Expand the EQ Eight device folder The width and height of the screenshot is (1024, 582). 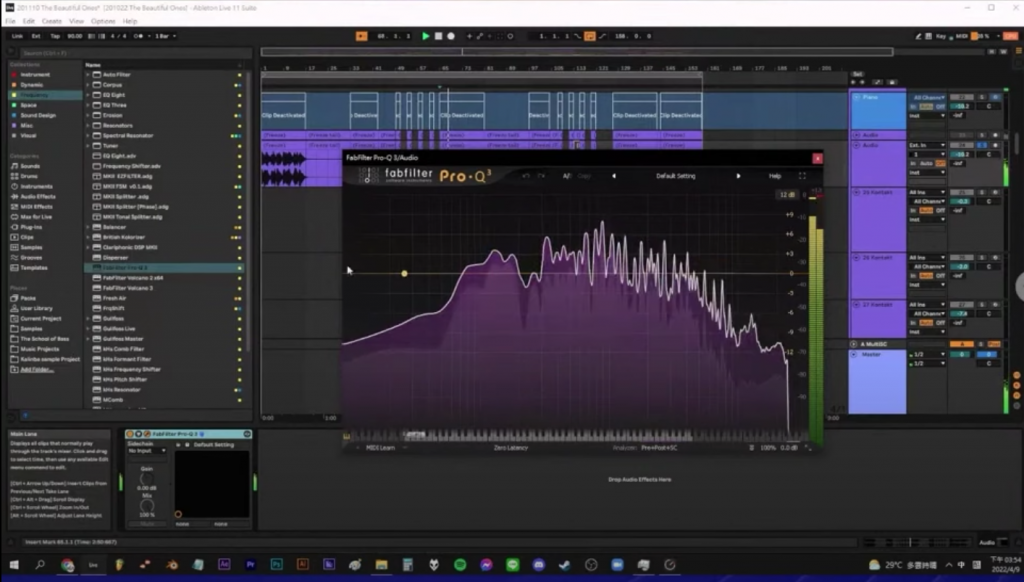88,95
